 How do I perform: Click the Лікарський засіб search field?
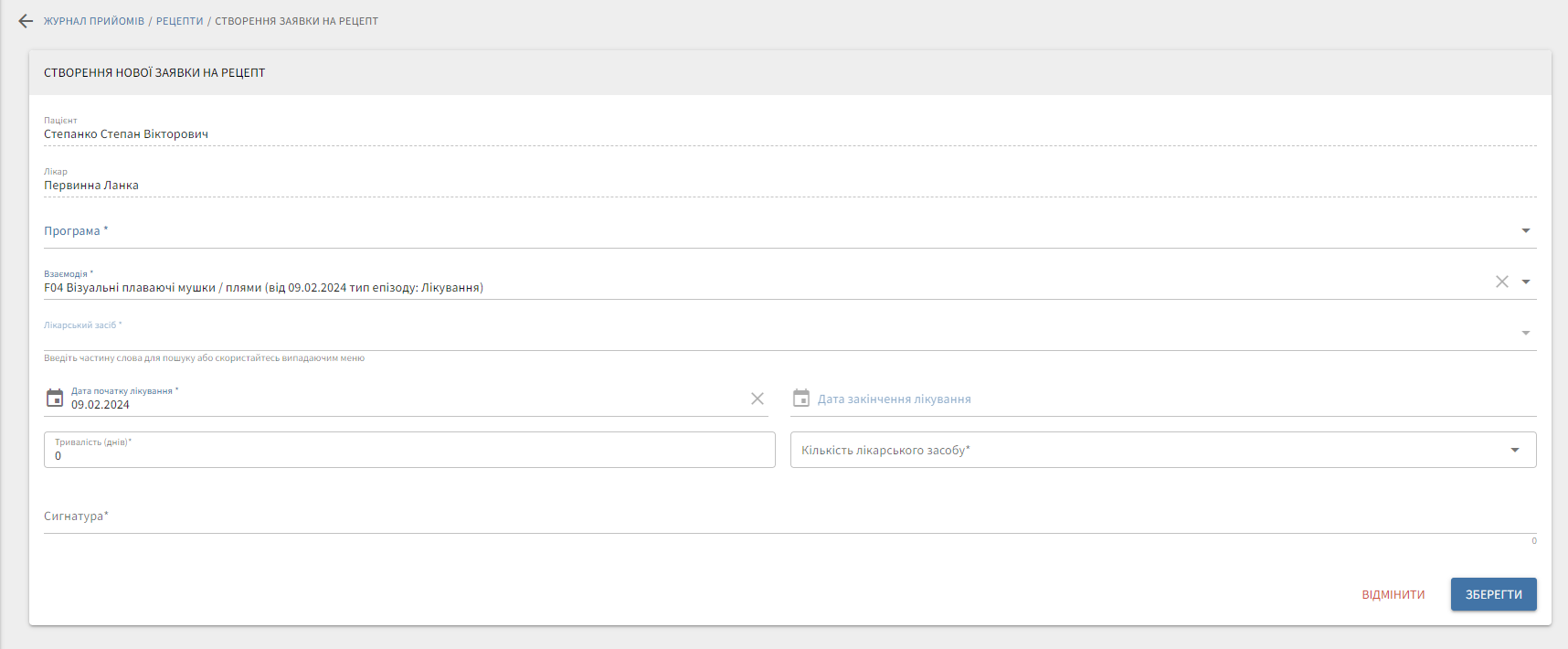(x=777, y=335)
